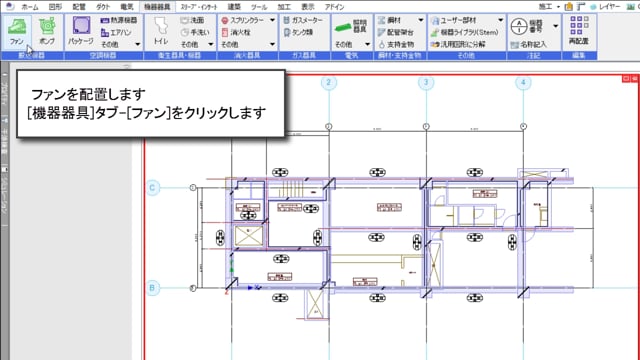This screenshot has width=640, height=360.
Task: Click the ユーザー部材 tool
Action: pyautogui.click(x=454, y=20)
